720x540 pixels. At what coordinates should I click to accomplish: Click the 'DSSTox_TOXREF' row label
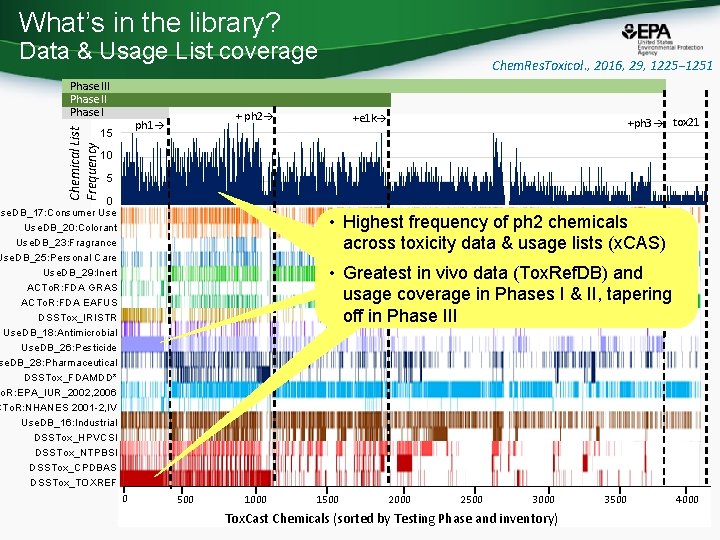point(73,483)
